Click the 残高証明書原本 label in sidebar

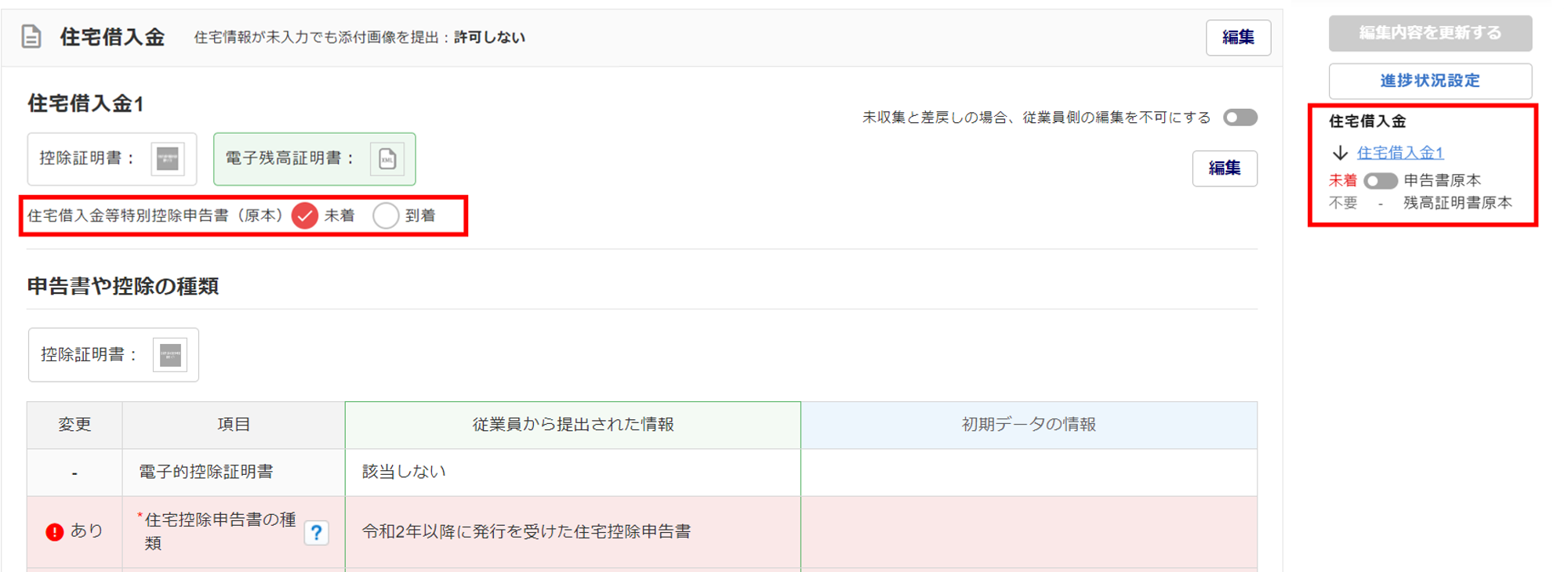coord(1457,203)
